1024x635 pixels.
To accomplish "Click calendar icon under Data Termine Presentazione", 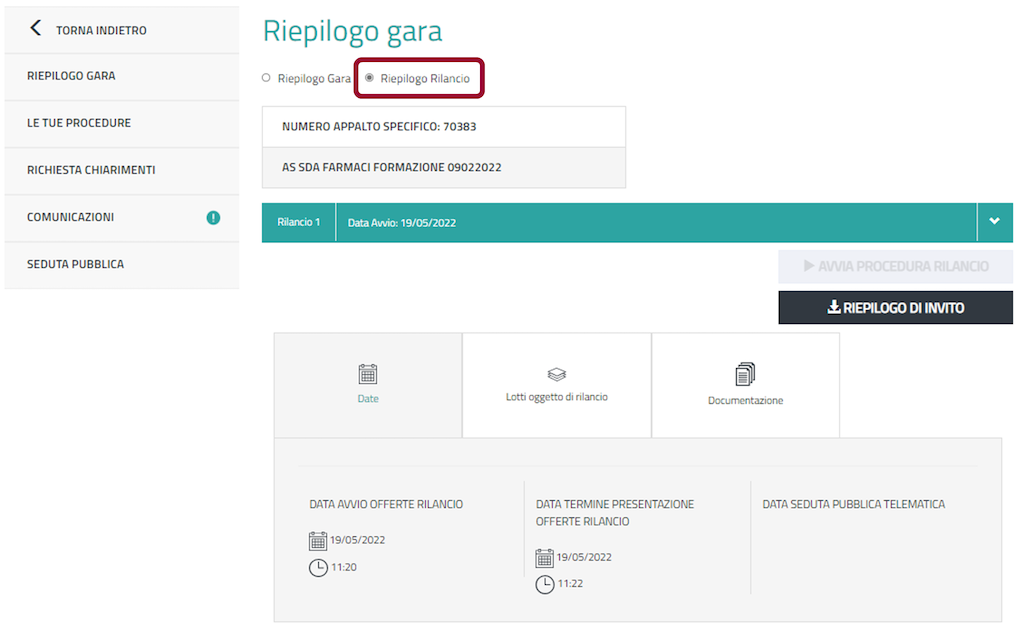I will coord(545,558).
